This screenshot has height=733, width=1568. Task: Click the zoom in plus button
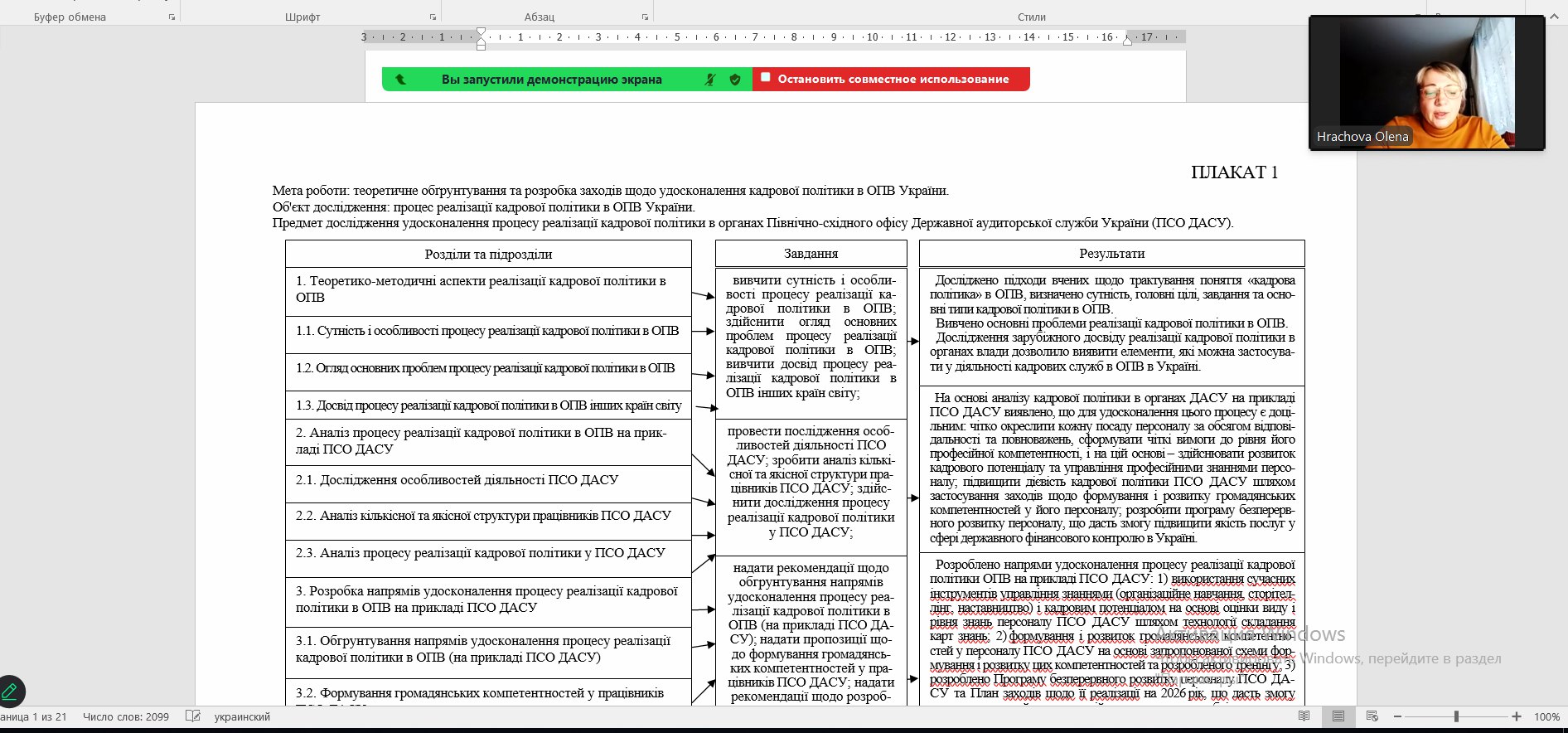1516,716
